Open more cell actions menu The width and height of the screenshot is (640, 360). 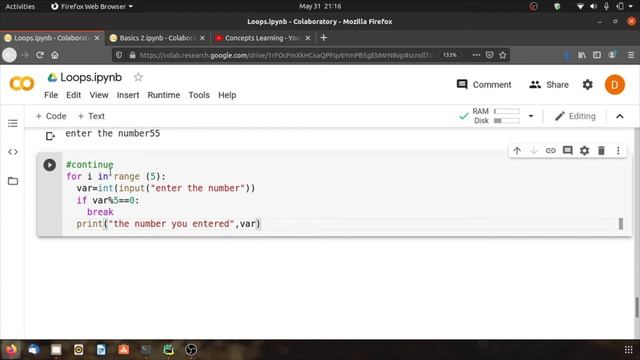pyautogui.click(x=618, y=151)
